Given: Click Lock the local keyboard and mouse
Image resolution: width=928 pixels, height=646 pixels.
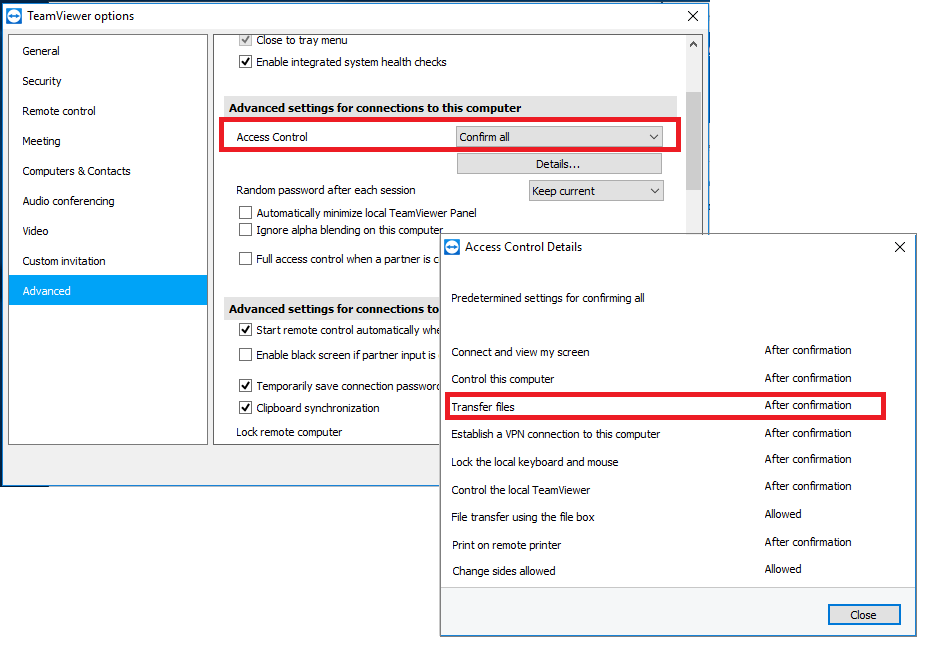Looking at the screenshot, I should tap(651, 461).
